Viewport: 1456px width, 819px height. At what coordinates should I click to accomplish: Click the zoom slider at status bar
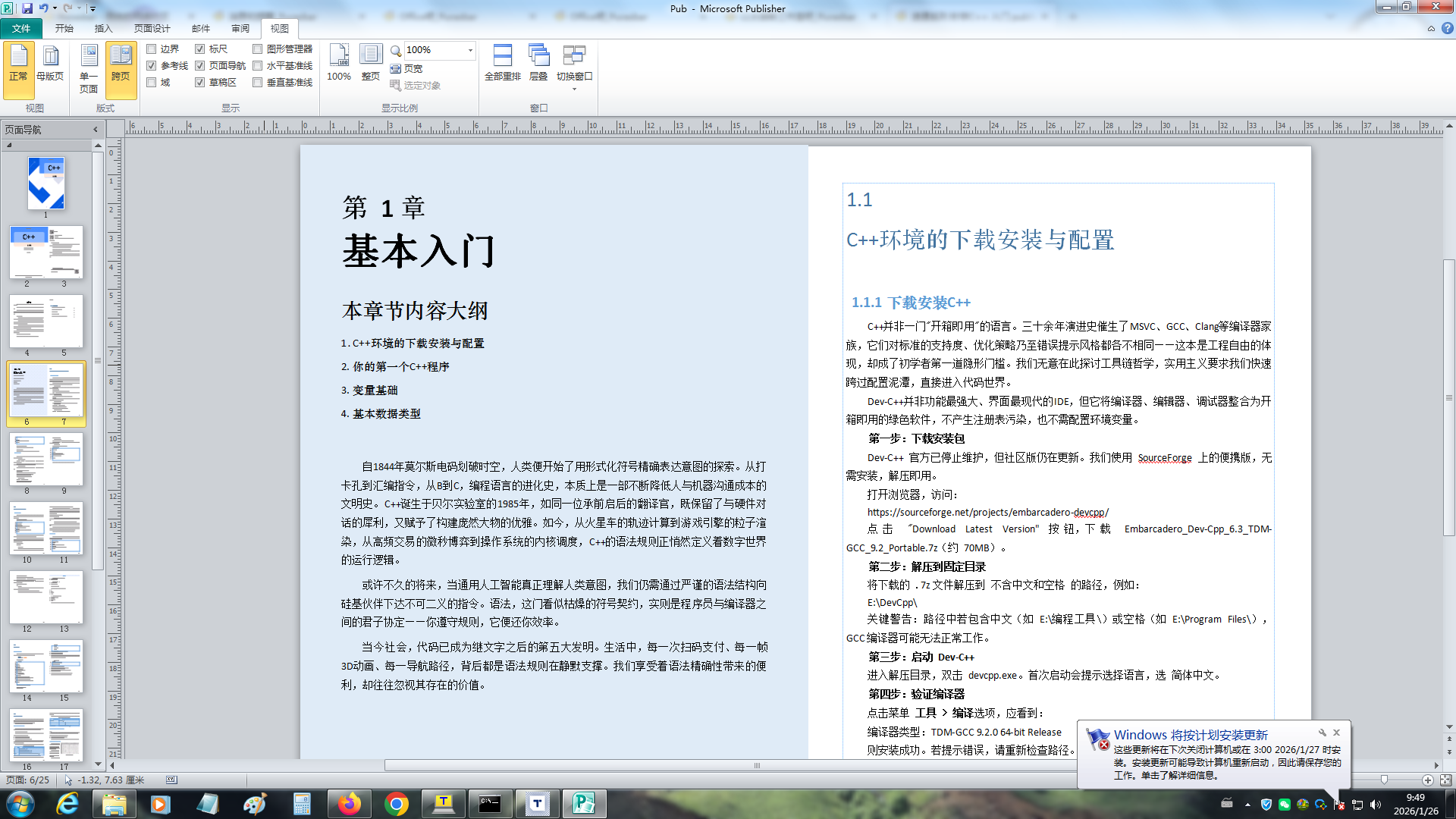tap(1384, 780)
